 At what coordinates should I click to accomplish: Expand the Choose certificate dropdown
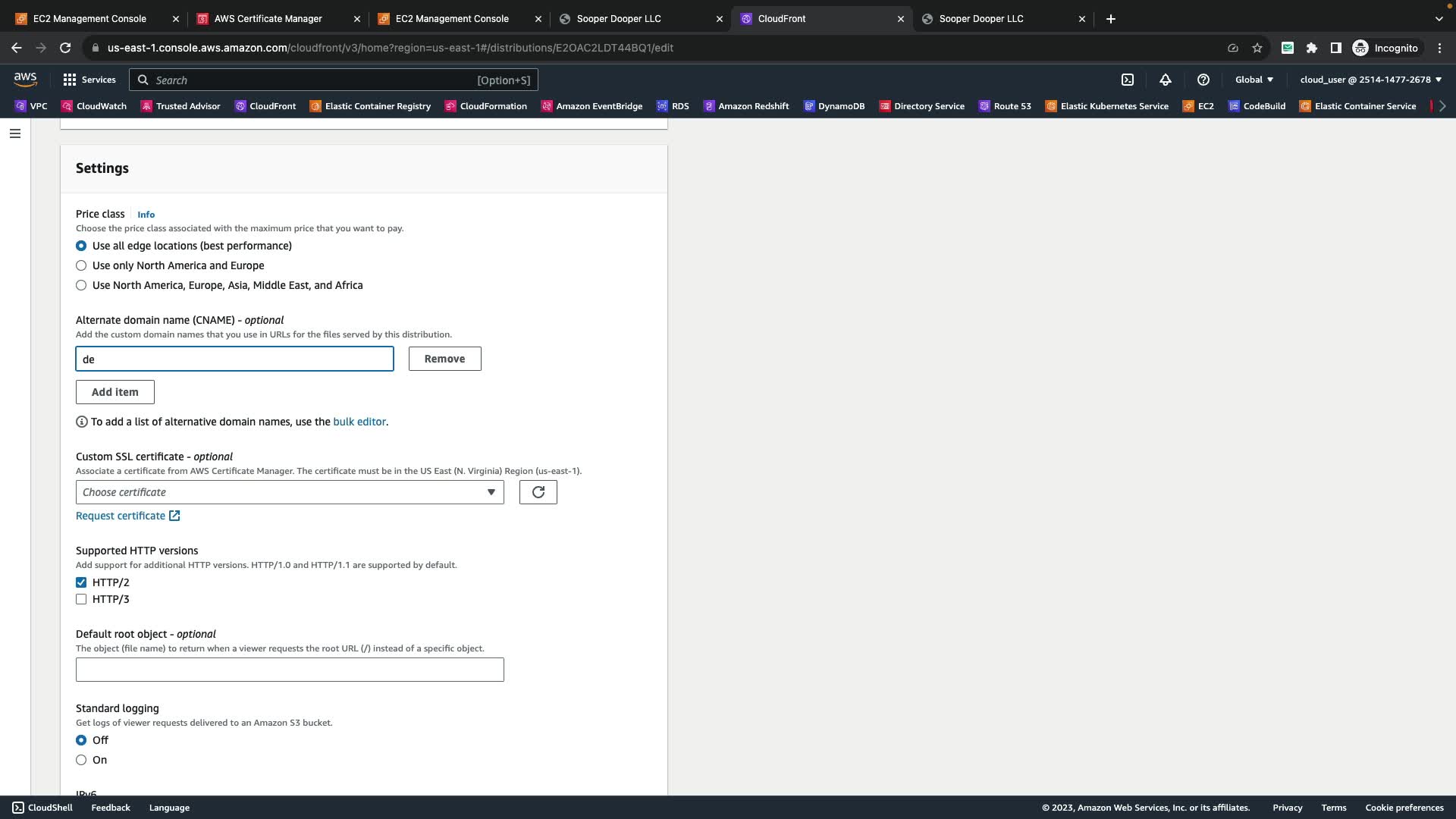[x=289, y=492]
